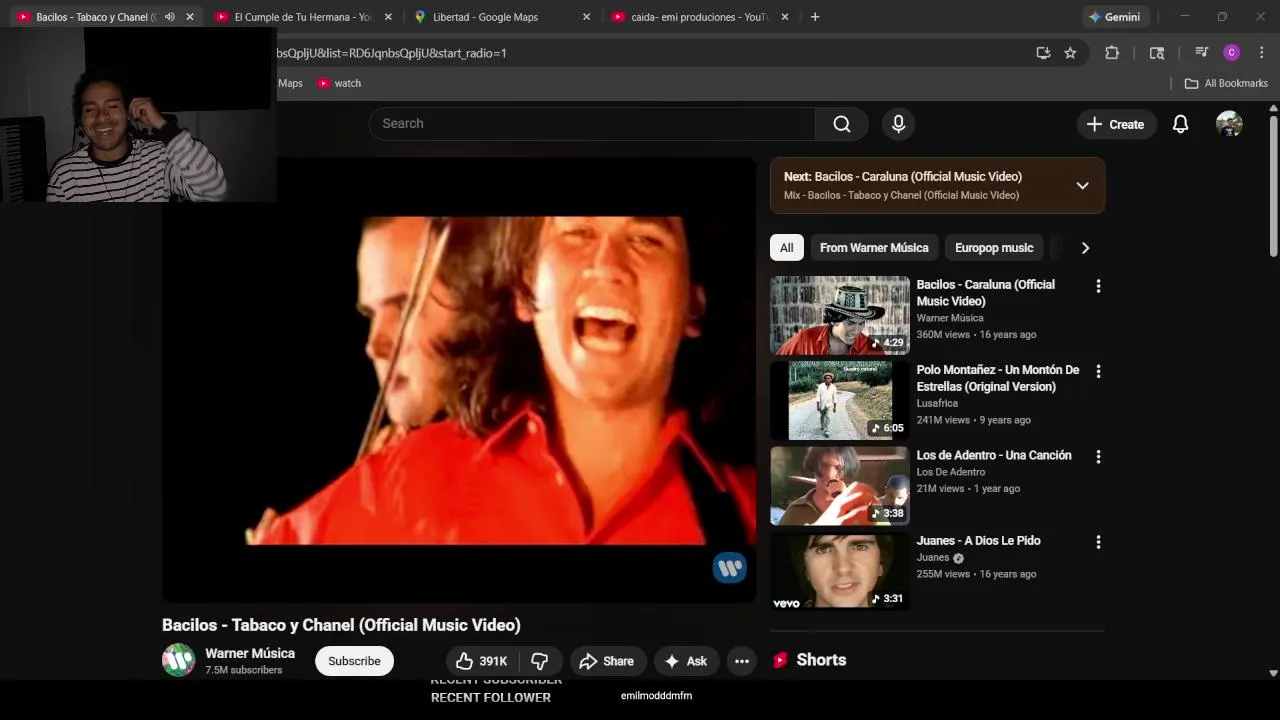Open the Maps bookmark
The height and width of the screenshot is (720, 1280).
click(289, 83)
